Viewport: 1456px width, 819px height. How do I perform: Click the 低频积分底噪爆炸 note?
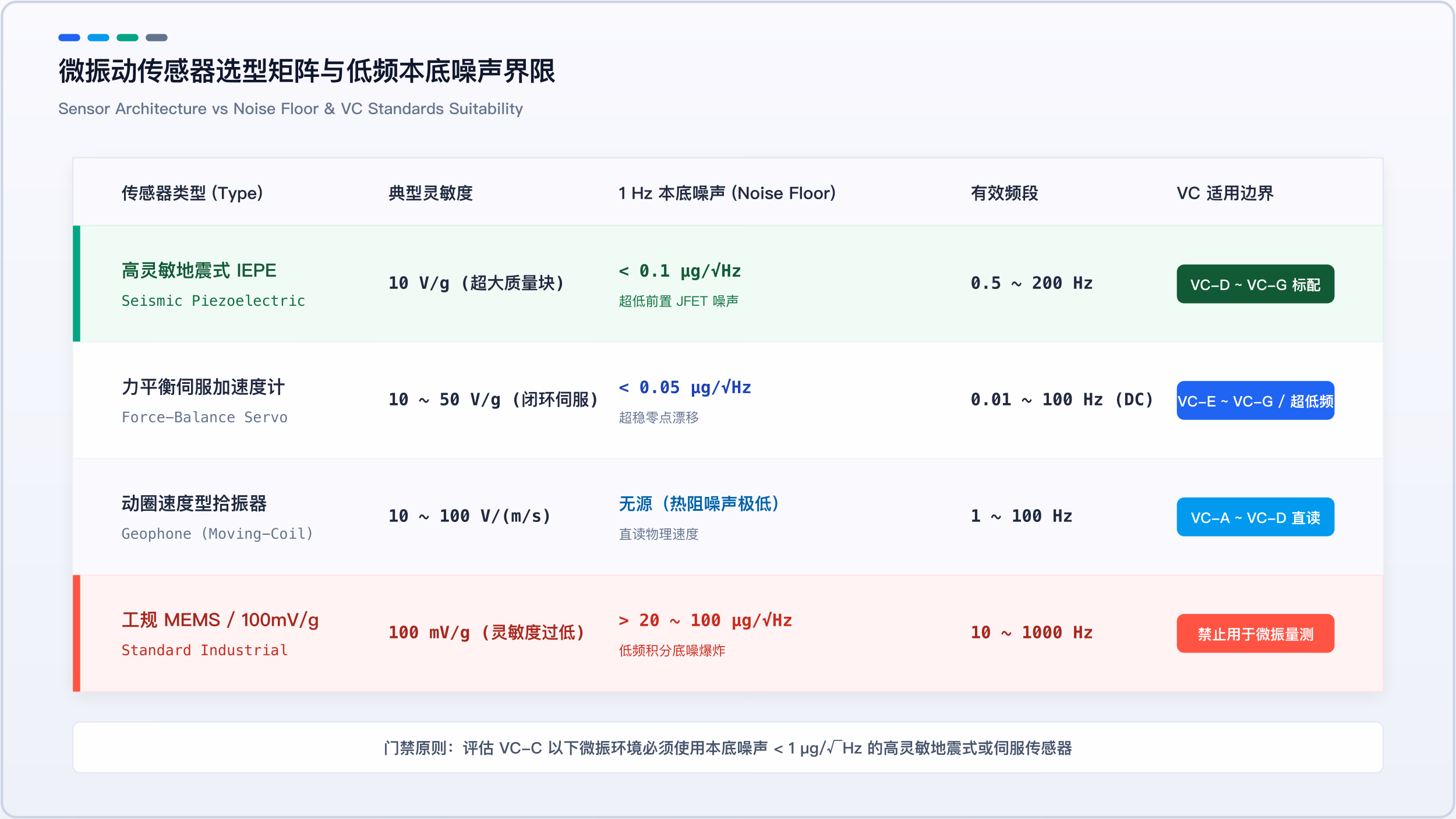pyautogui.click(x=672, y=651)
